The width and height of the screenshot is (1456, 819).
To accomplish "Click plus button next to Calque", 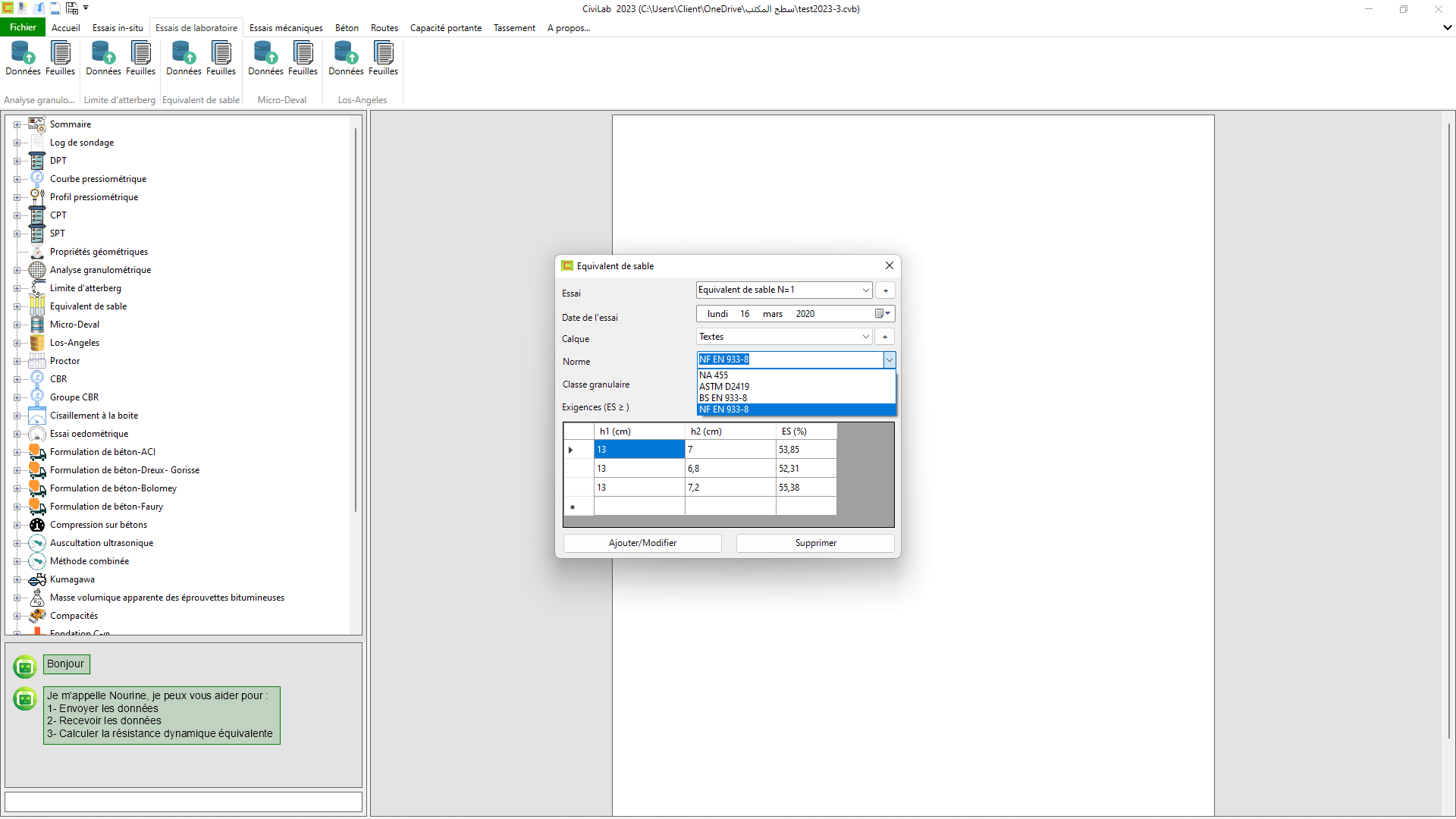I will (885, 337).
